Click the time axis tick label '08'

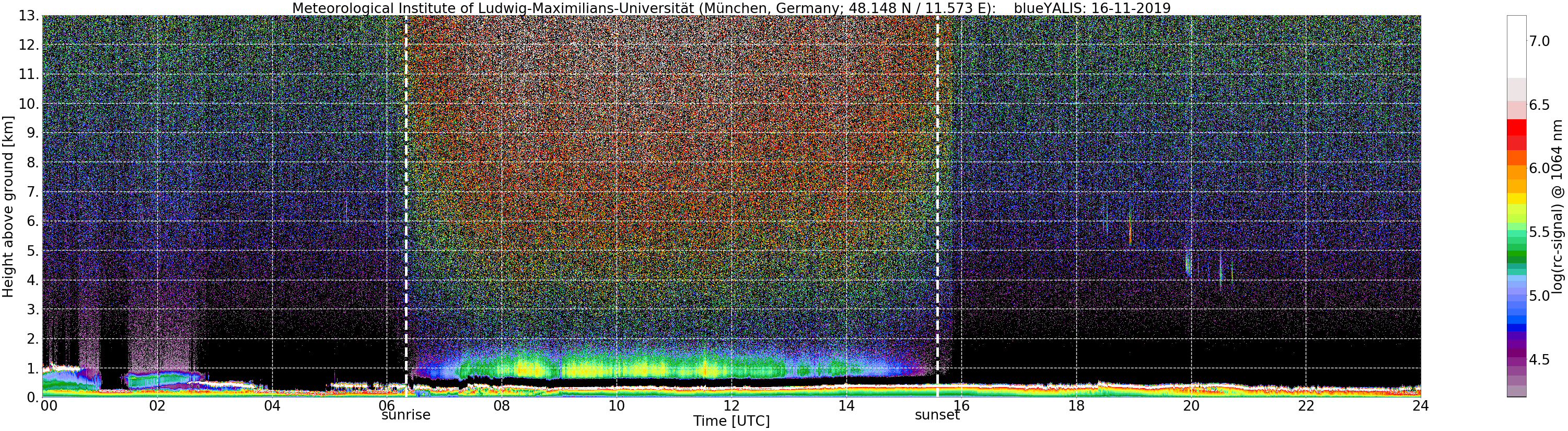pos(502,406)
